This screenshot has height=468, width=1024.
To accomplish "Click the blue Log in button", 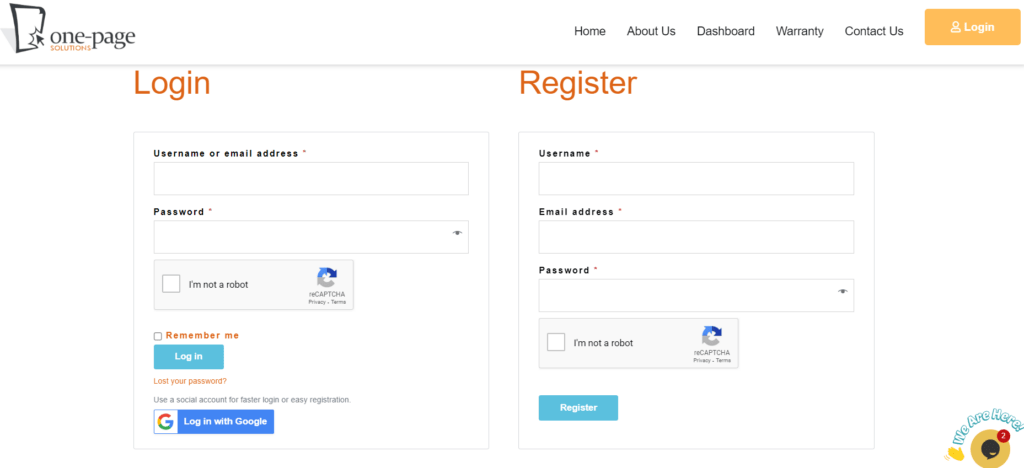I will [188, 357].
